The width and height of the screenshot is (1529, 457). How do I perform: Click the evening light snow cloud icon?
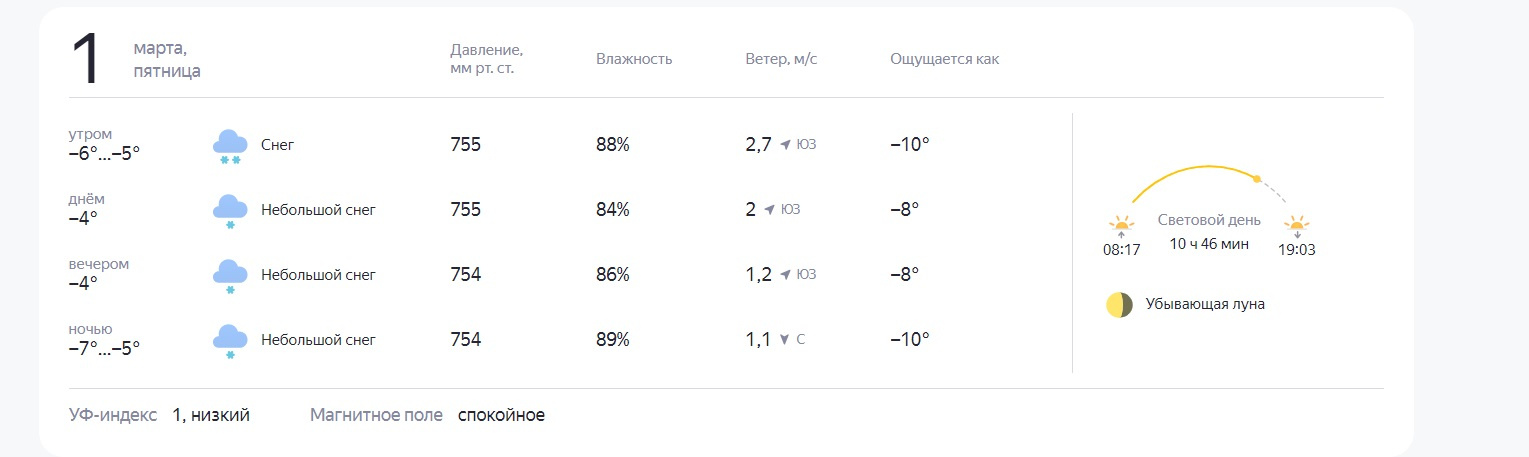click(x=230, y=276)
